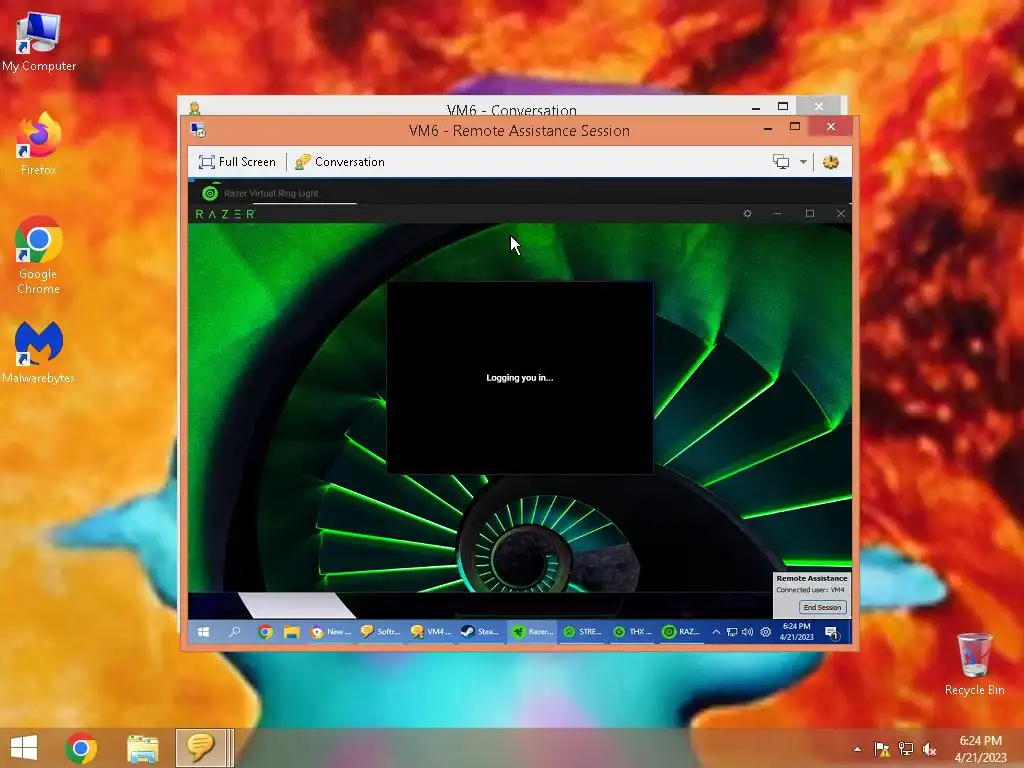1024x768 pixels.
Task: Open Full Screen view of remote session
Action: (x=237, y=162)
